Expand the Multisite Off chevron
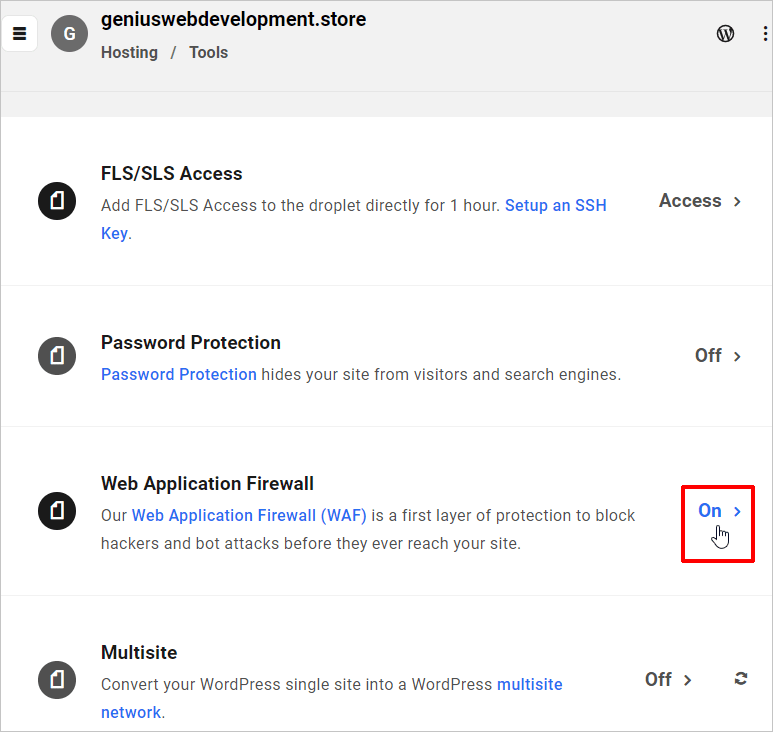Screen dimensions: 773x732 pyautogui.click(x=687, y=680)
